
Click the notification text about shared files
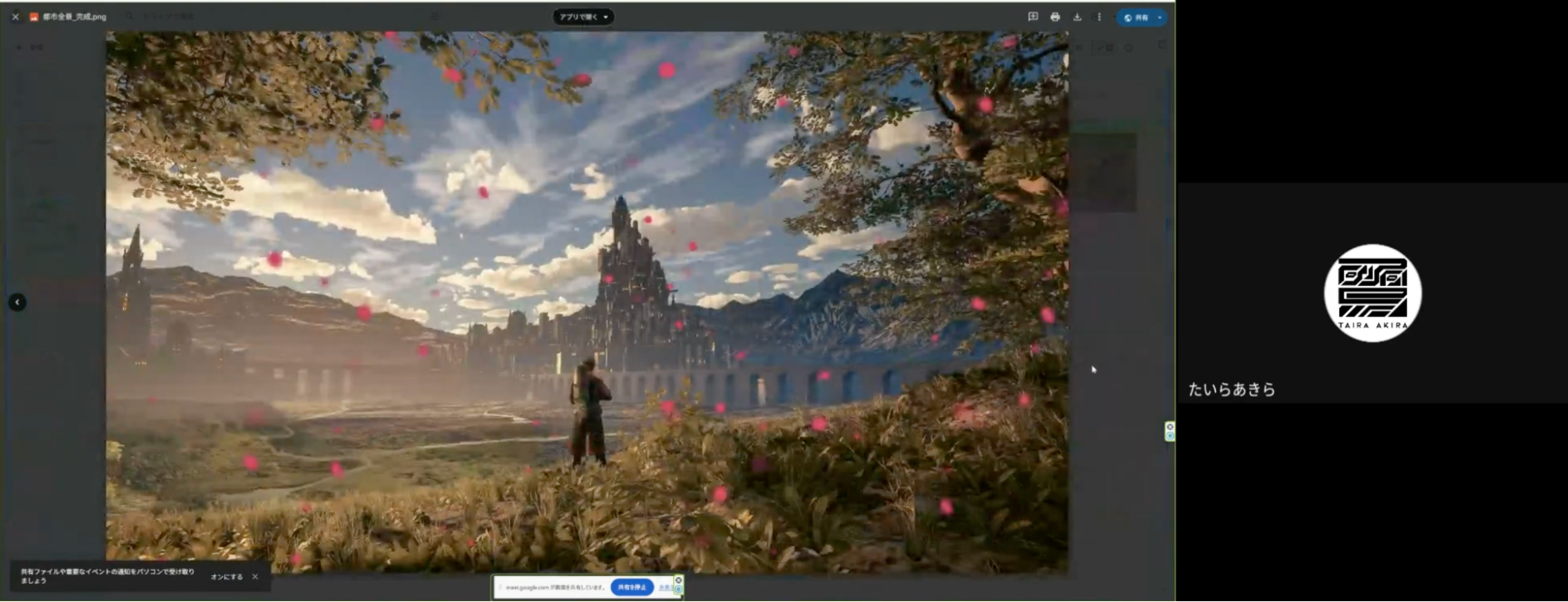click(x=107, y=576)
